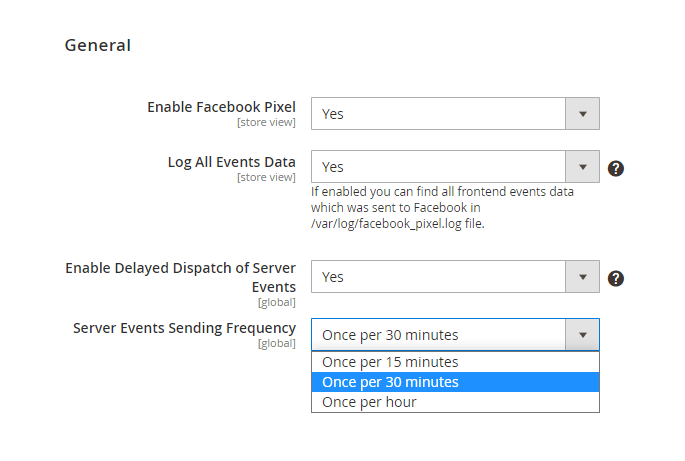Screen dimensions: 685x461
Task: Click [store view] scope under Enable Facebook Pixel
Action: click(x=266, y=122)
